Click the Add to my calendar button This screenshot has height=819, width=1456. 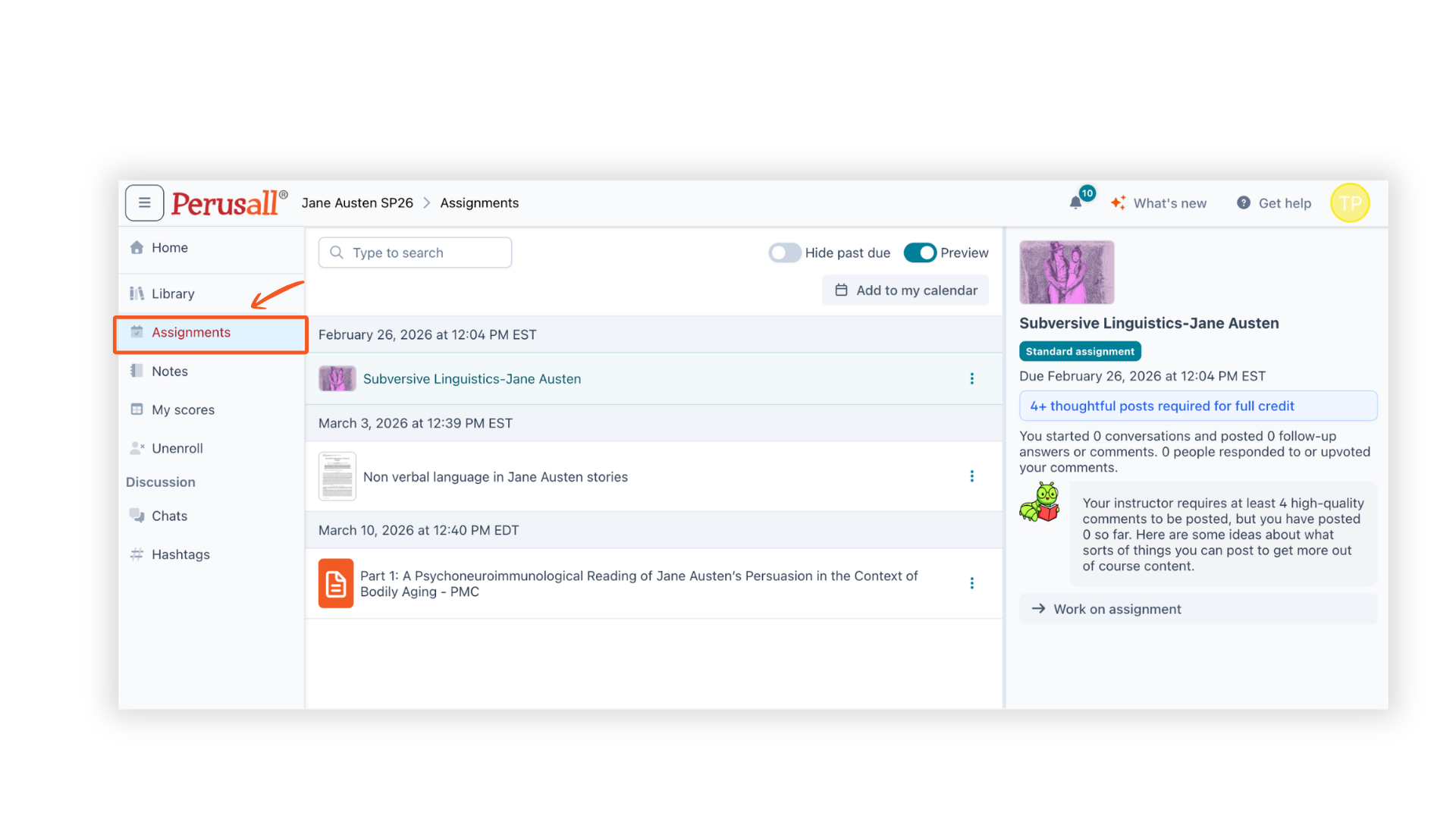coord(905,290)
